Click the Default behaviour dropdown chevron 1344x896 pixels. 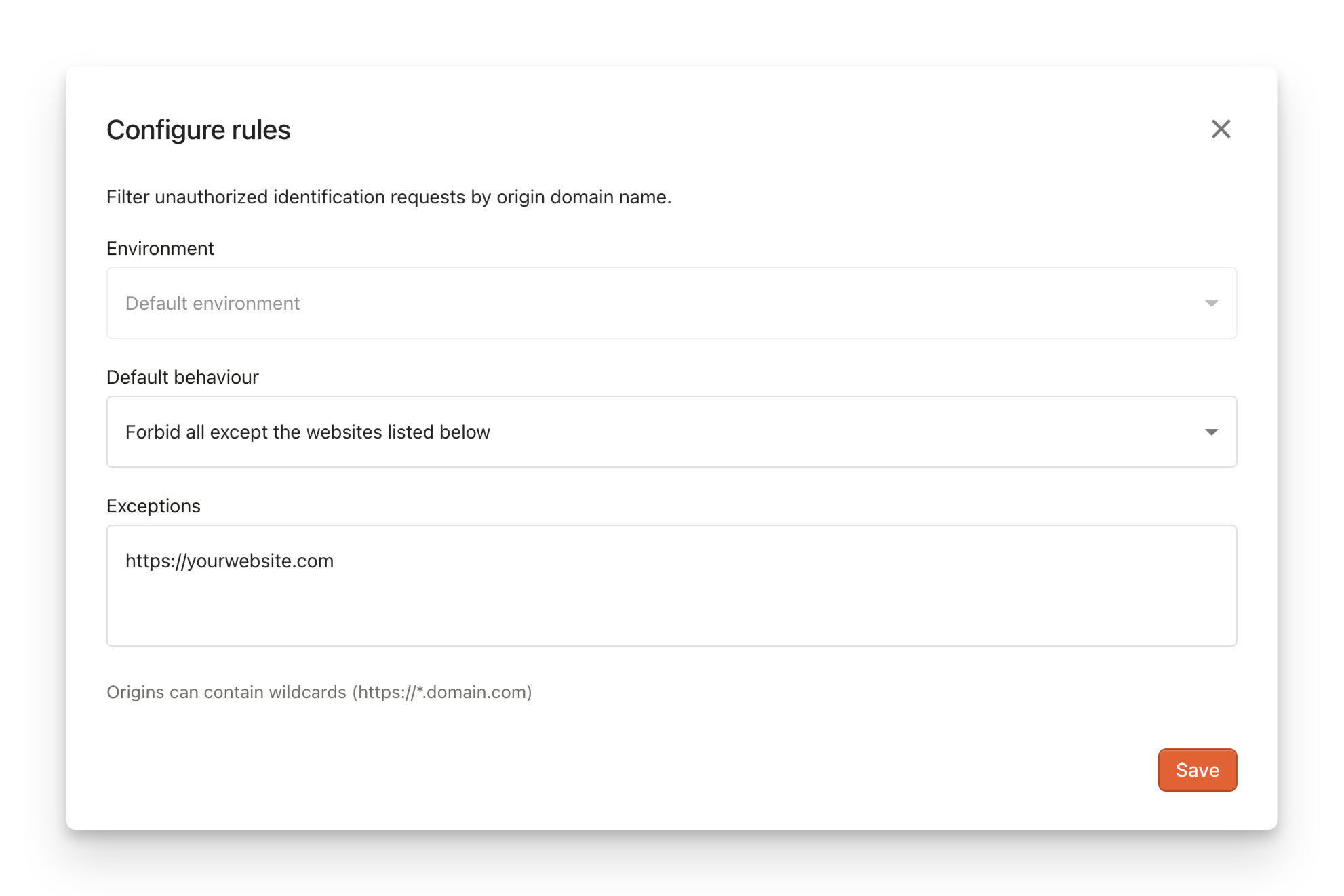click(1211, 432)
